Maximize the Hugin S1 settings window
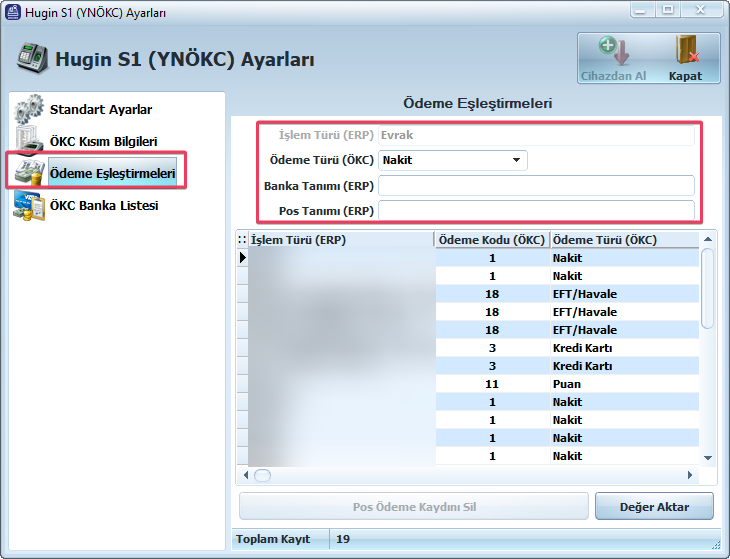The height and width of the screenshot is (559, 730). click(x=668, y=10)
